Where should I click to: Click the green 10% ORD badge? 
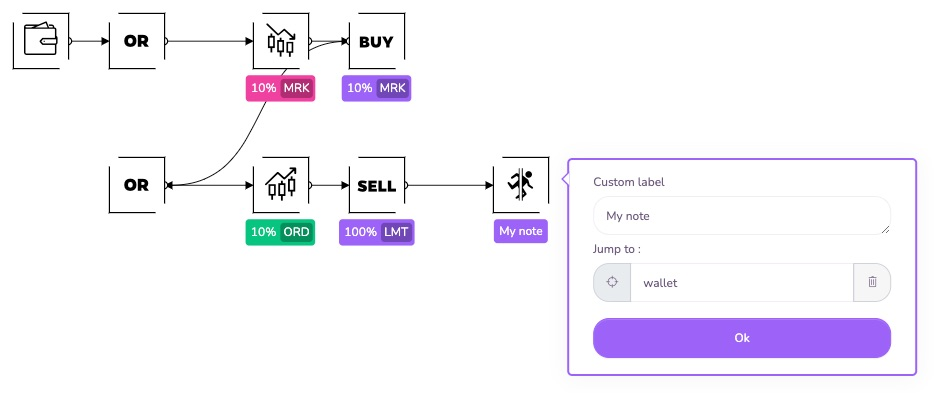(281, 232)
